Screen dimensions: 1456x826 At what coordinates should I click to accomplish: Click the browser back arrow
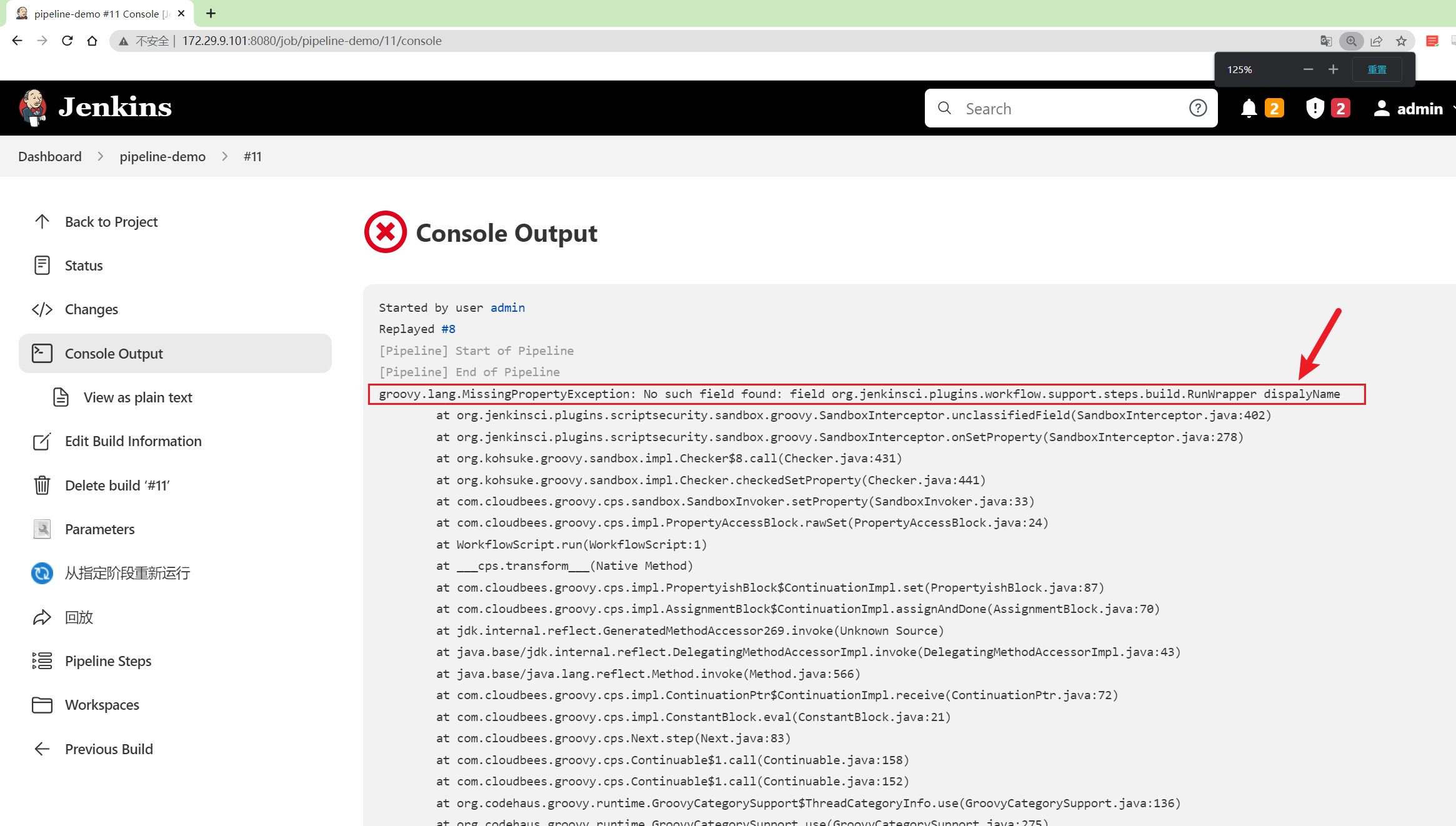(17, 41)
